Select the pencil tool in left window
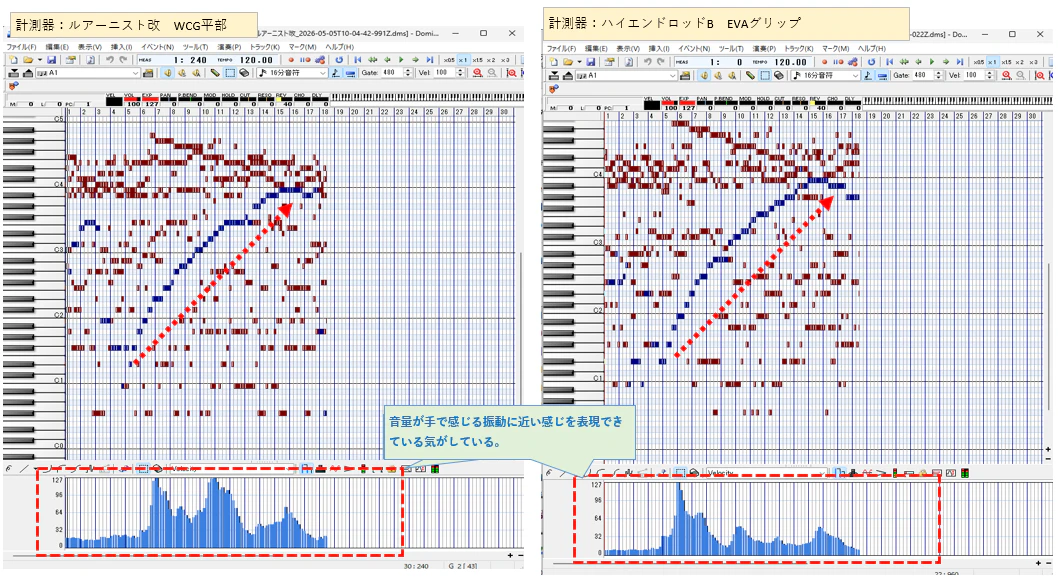This screenshot has width=1058, height=579. (215, 73)
